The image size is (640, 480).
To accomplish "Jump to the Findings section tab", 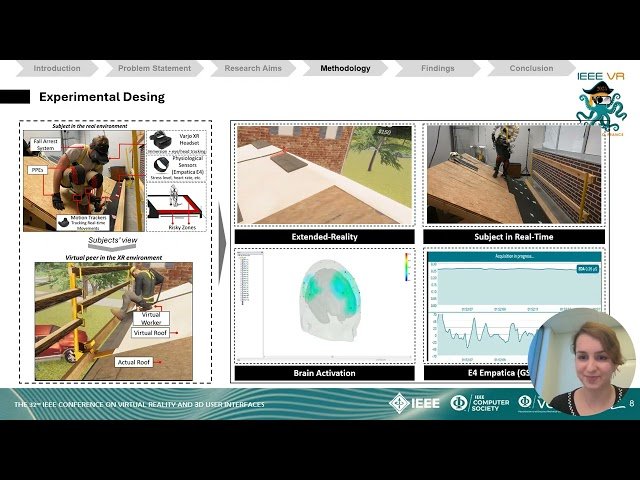I will coord(438,69).
